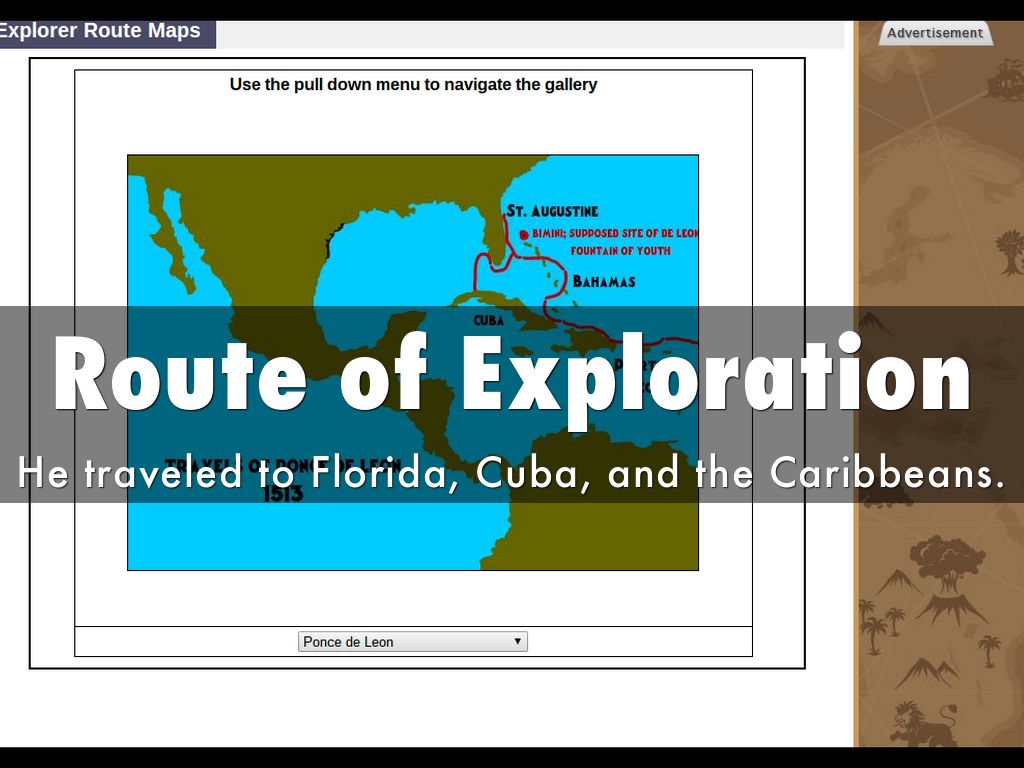Image resolution: width=1024 pixels, height=768 pixels.
Task: Click the sailing ship icon in sidebar
Action: point(1004,82)
